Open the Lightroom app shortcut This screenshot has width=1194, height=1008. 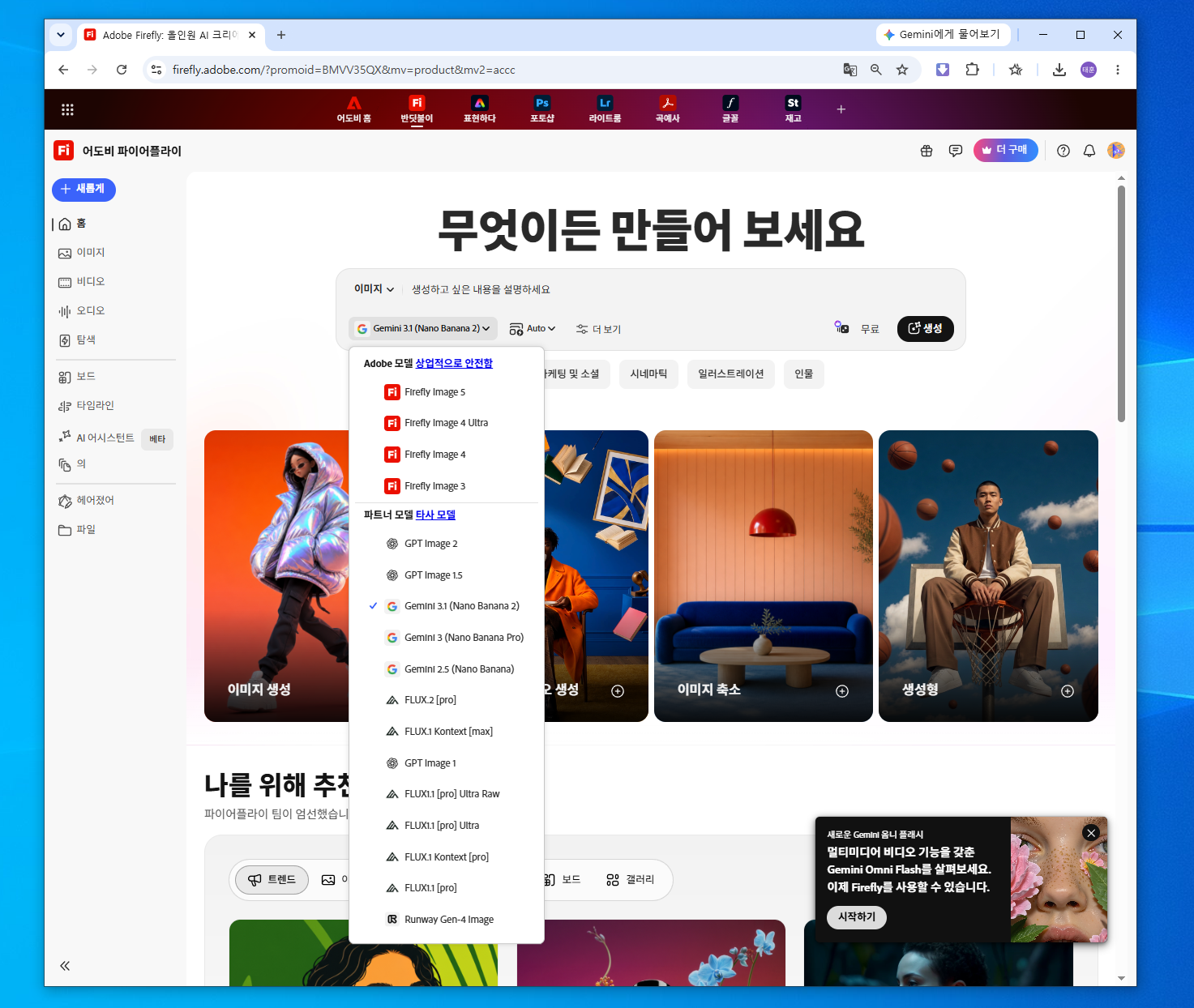click(605, 109)
